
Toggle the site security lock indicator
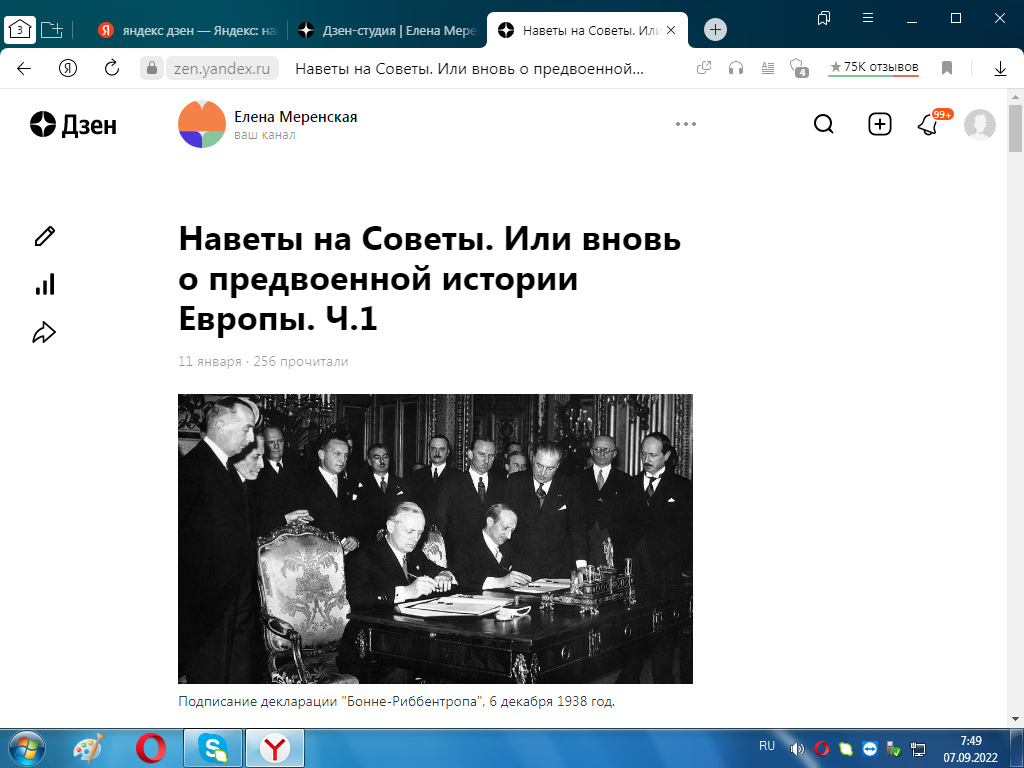[151, 69]
